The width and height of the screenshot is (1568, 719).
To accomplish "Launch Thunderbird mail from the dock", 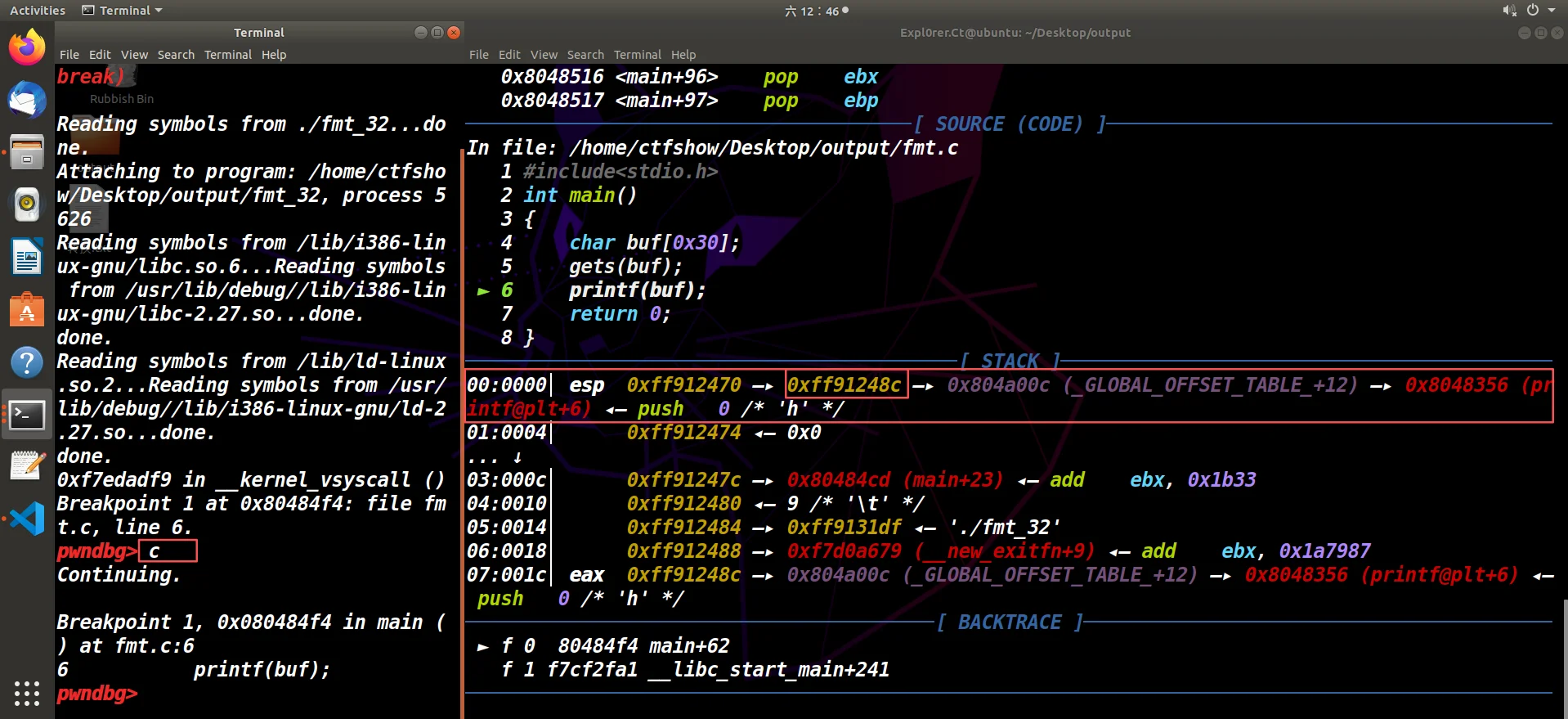I will (x=27, y=100).
